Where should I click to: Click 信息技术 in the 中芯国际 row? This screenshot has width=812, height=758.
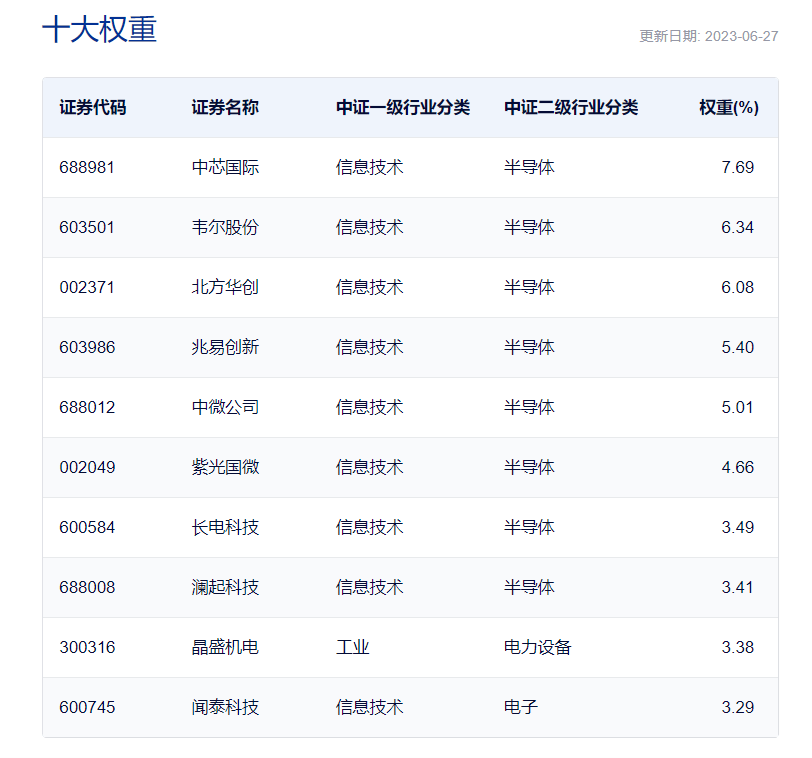pos(369,168)
